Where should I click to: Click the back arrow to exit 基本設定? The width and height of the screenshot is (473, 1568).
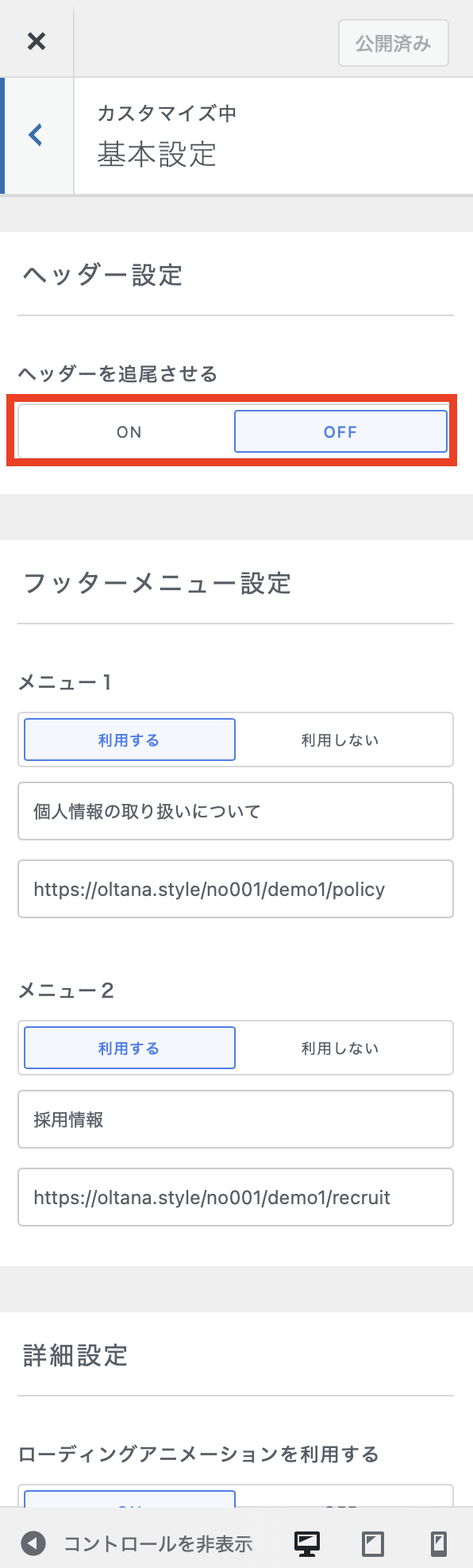(x=34, y=135)
